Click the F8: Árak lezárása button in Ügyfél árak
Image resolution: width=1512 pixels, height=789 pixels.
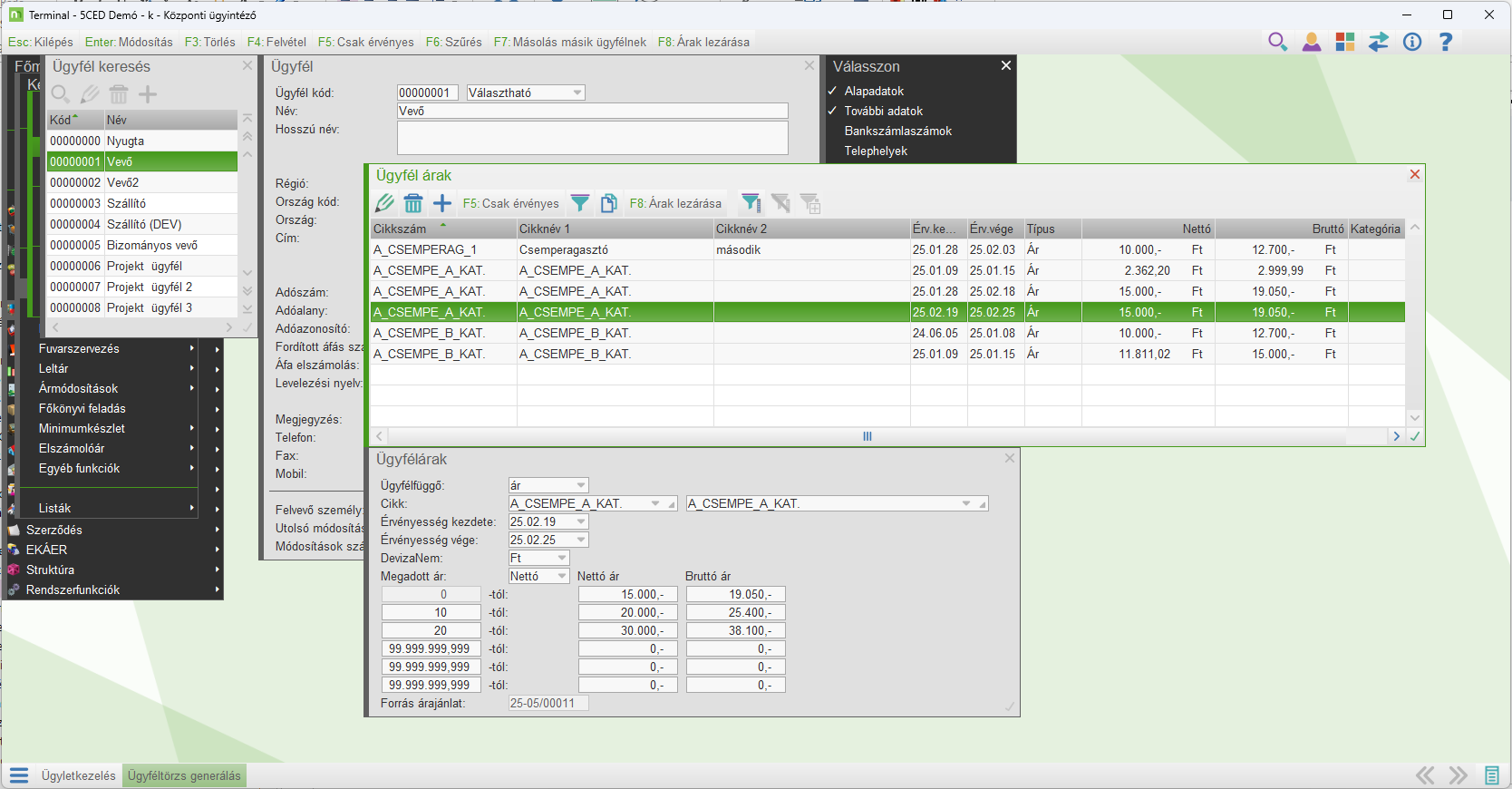point(675,203)
